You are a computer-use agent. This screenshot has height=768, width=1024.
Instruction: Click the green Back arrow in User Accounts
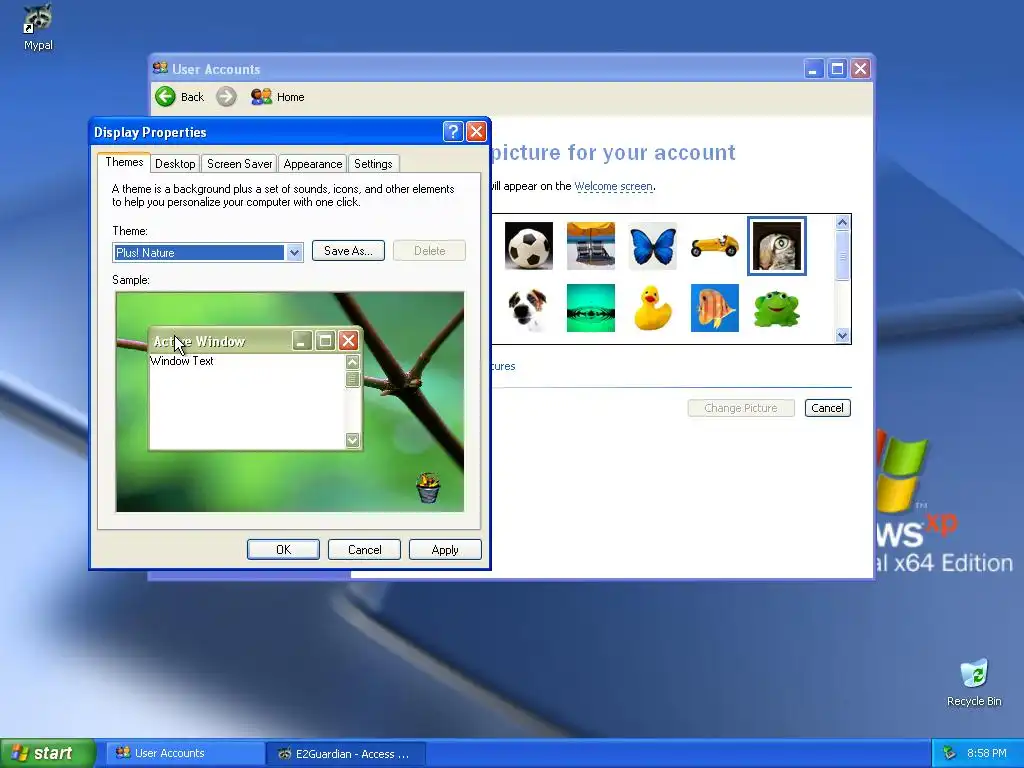165,97
